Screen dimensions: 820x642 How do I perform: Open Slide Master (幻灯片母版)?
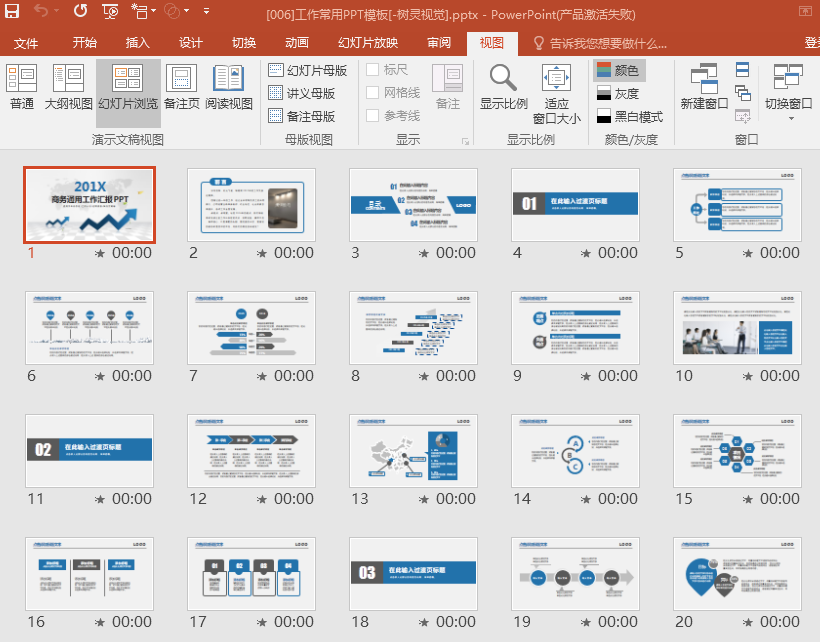308,71
